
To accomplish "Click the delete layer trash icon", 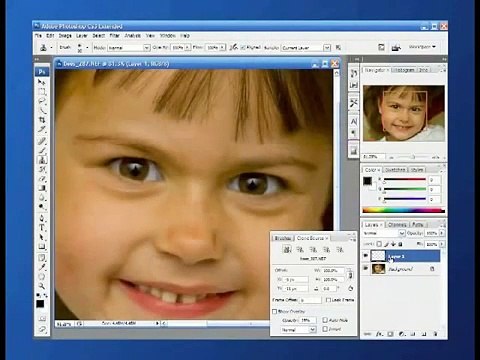I will click(435, 334).
